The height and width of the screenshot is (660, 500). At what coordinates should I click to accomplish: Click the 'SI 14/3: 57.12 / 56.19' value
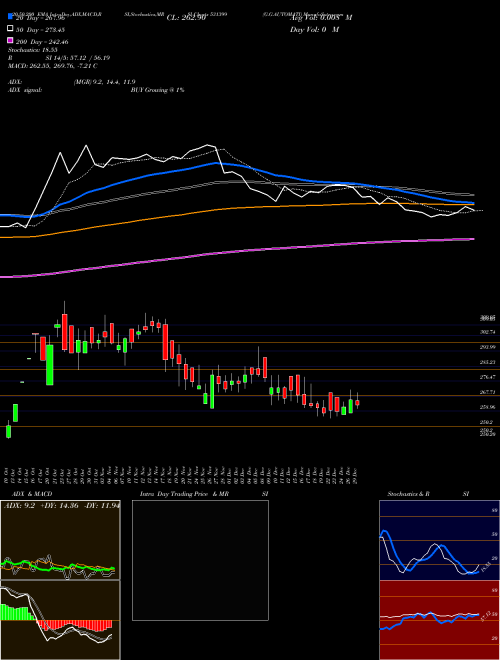(78, 58)
